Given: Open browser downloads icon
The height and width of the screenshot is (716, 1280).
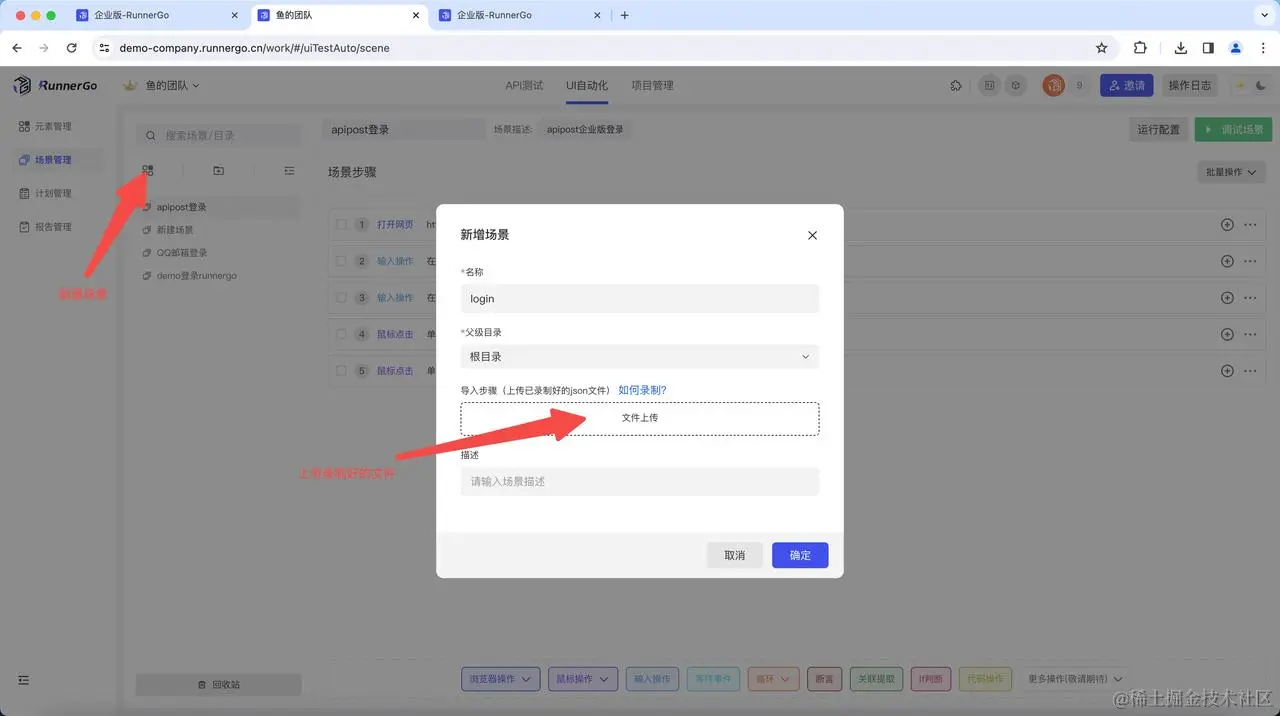Looking at the screenshot, I should (1181, 47).
